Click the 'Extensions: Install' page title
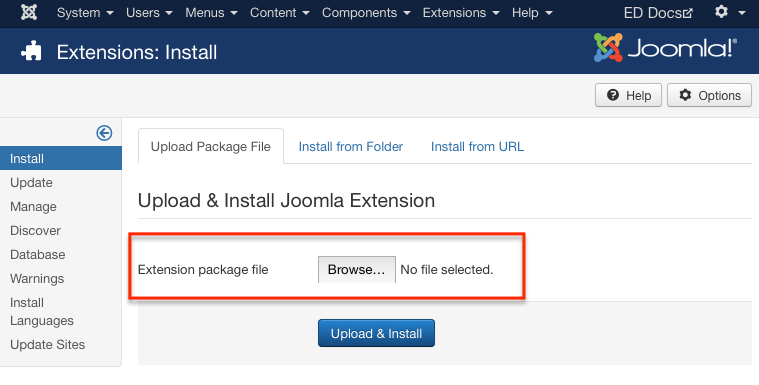Viewport: 759px width, 385px height. point(137,52)
